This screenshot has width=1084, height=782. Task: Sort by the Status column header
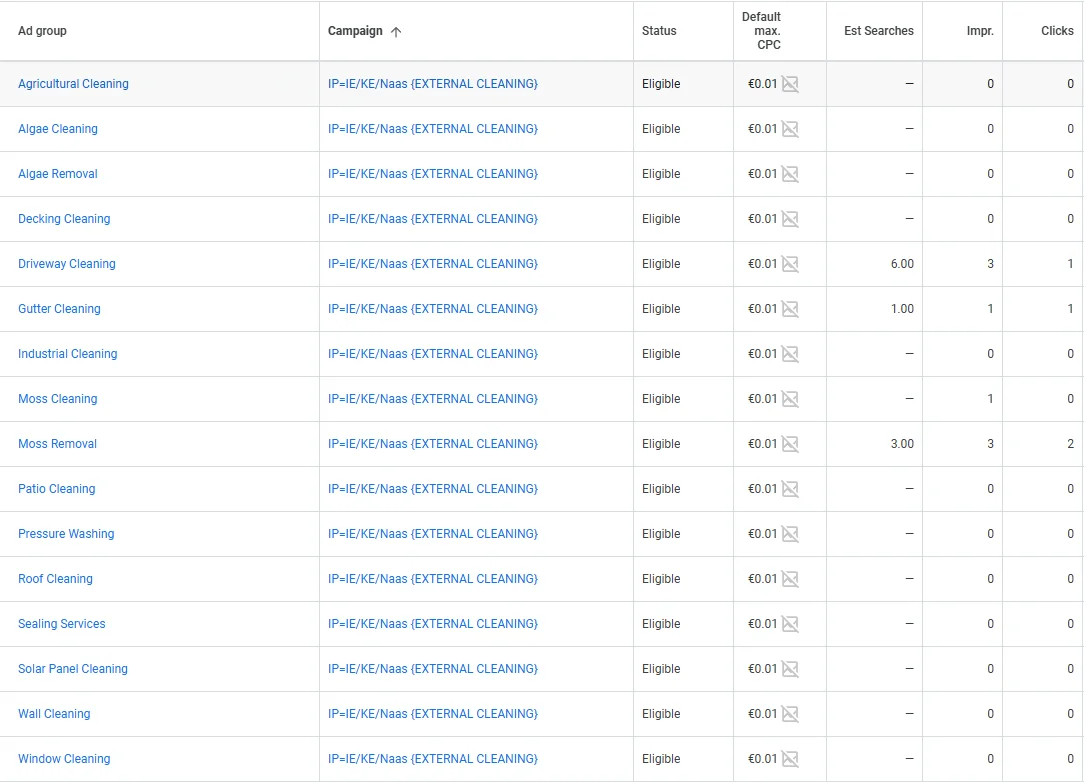[x=659, y=31]
